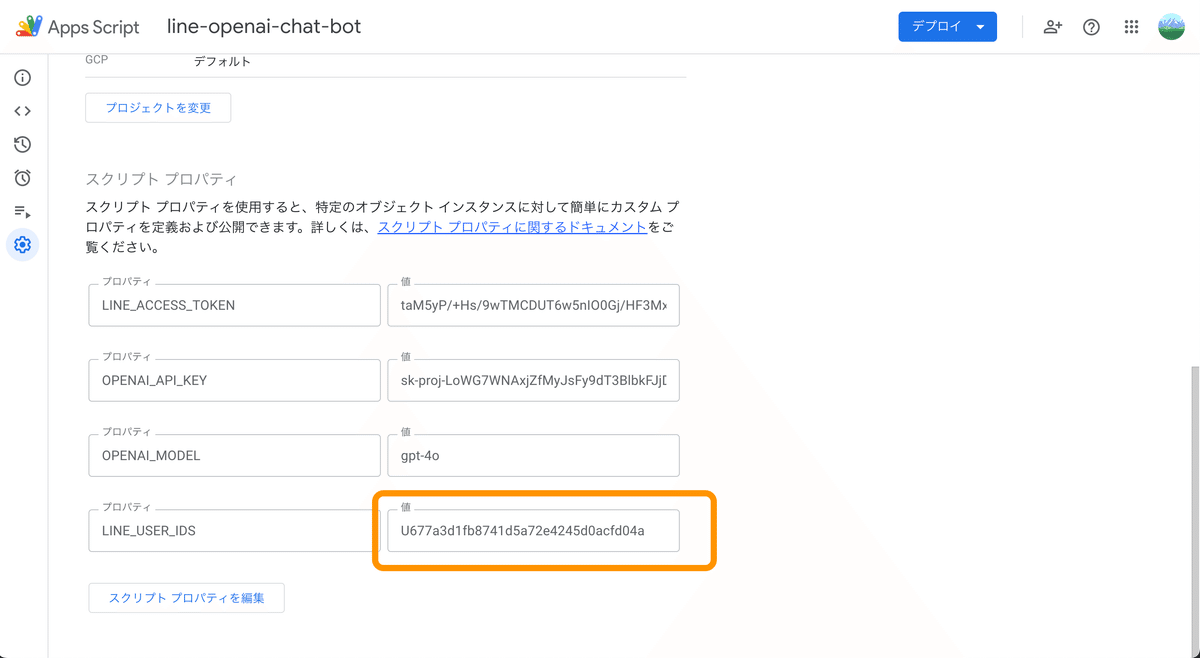Click the Google account avatar
Image resolution: width=1200 pixels, height=658 pixels.
1171,27
